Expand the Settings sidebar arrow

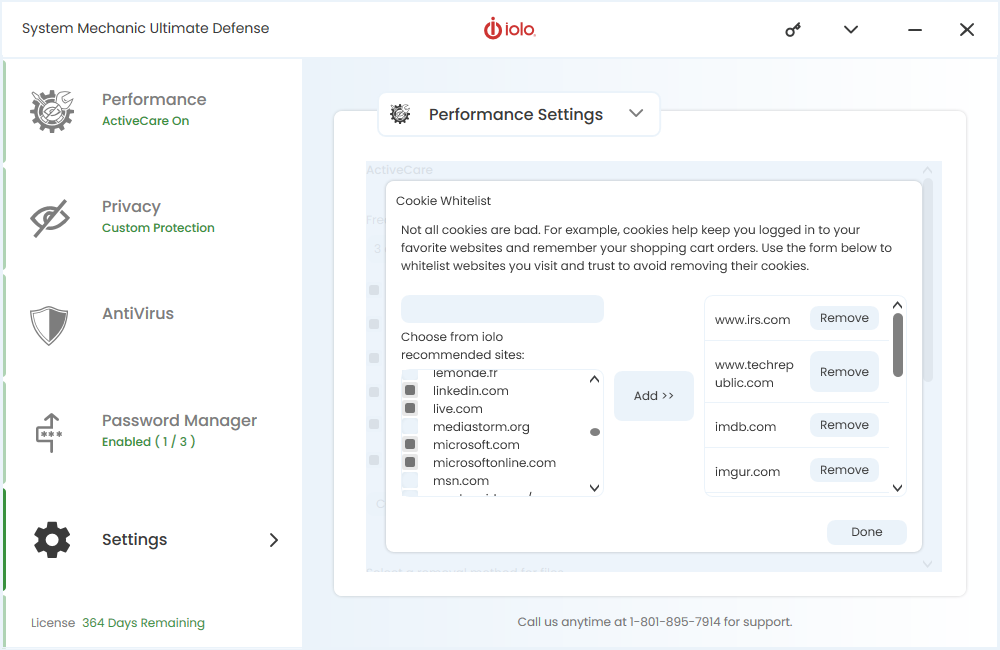click(x=274, y=540)
